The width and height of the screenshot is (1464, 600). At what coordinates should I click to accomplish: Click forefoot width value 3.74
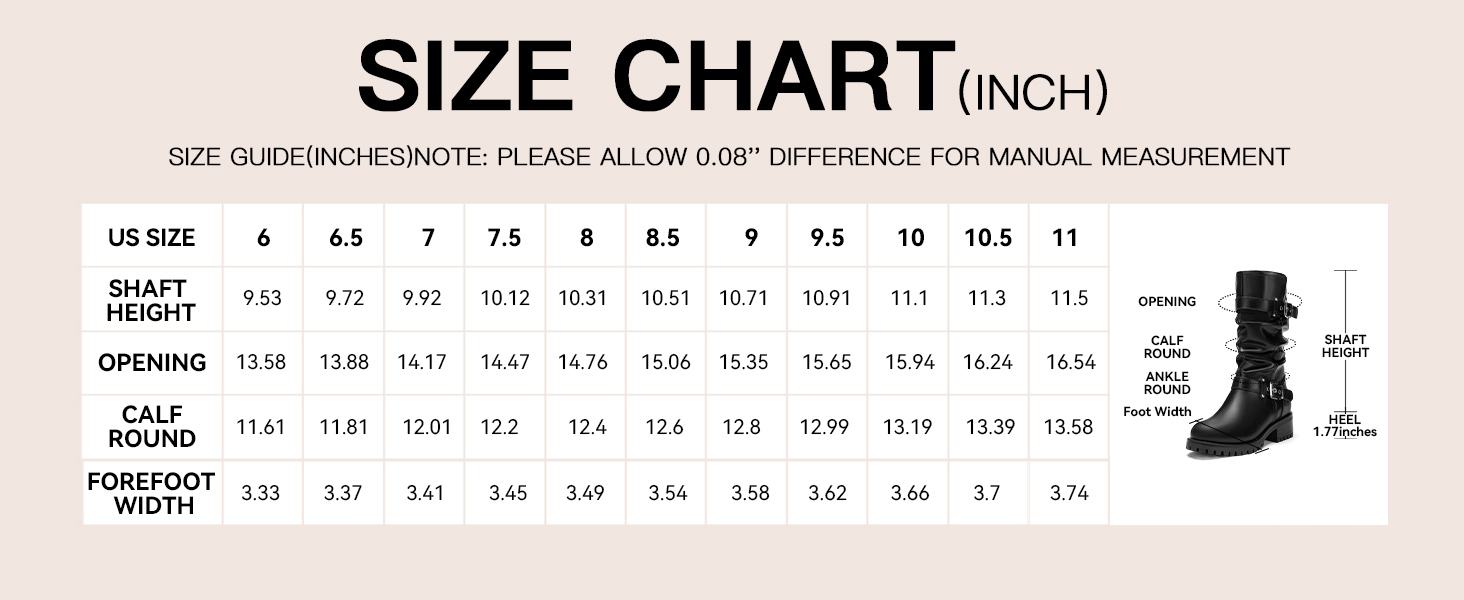[x=1069, y=493]
